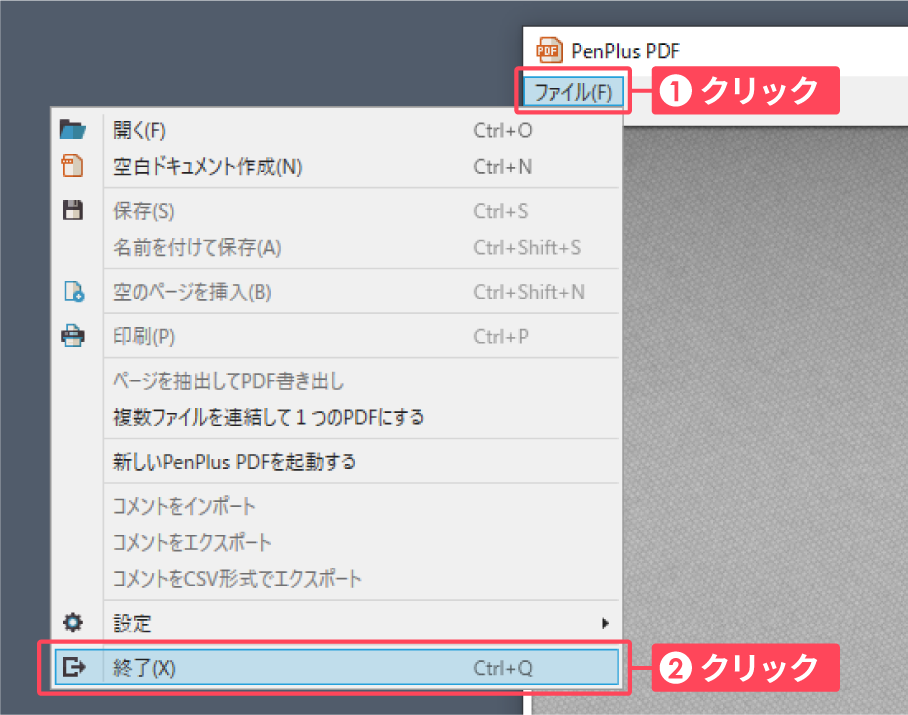Click the PenPlus PDF window title

[x=625, y=51]
